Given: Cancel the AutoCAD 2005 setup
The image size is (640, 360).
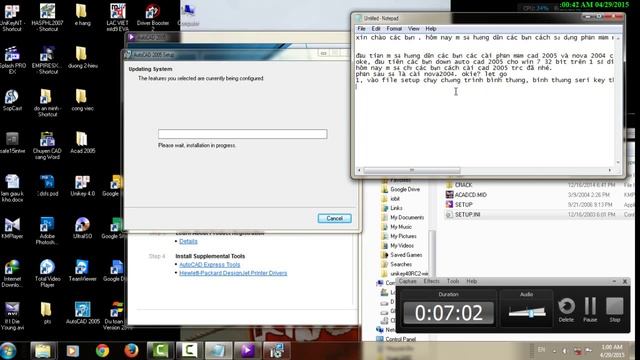Looking at the screenshot, I should (334, 218).
